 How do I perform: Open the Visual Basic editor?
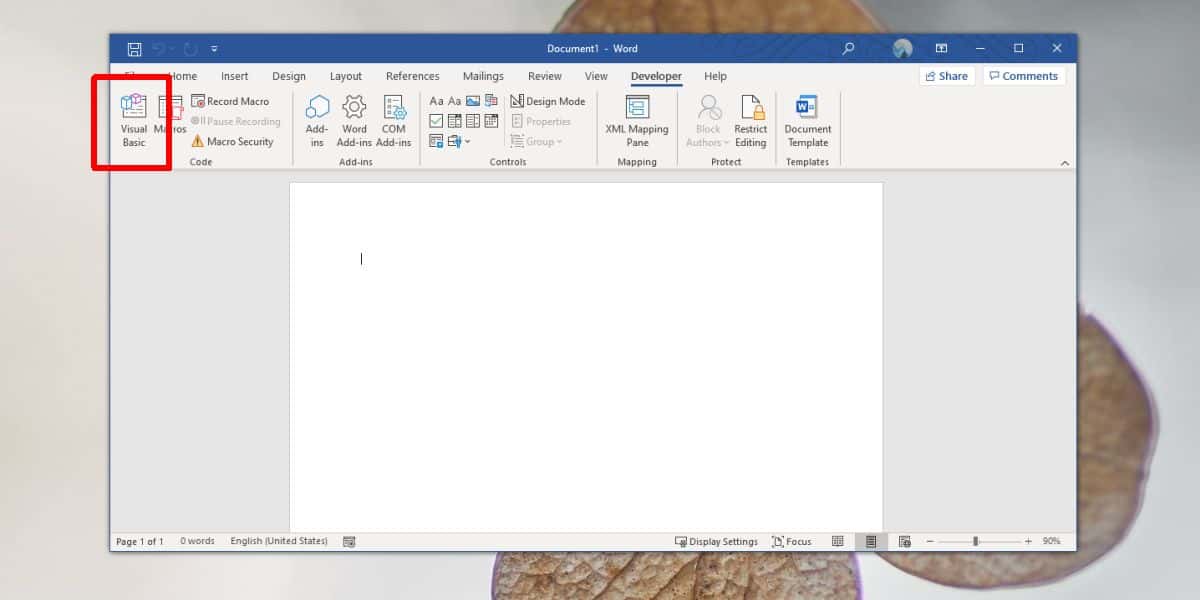133,120
